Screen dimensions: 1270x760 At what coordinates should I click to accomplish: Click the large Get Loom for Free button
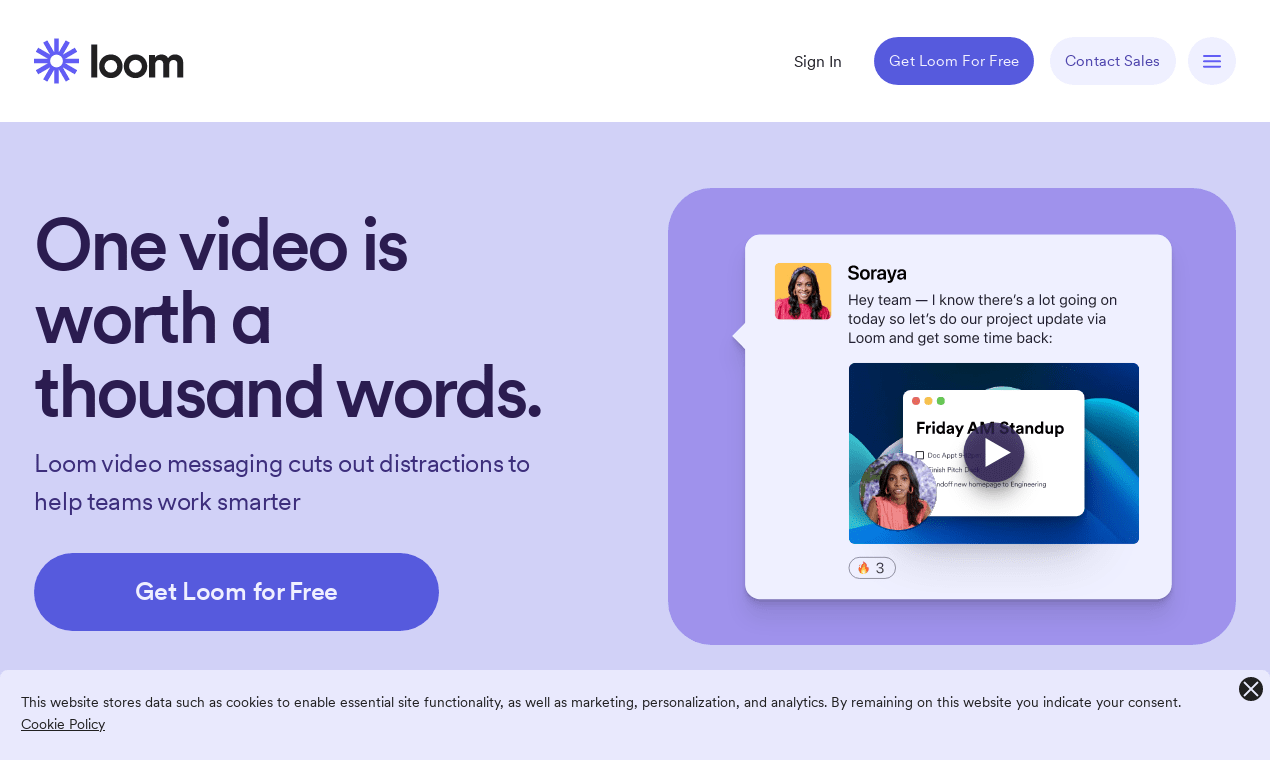(236, 592)
